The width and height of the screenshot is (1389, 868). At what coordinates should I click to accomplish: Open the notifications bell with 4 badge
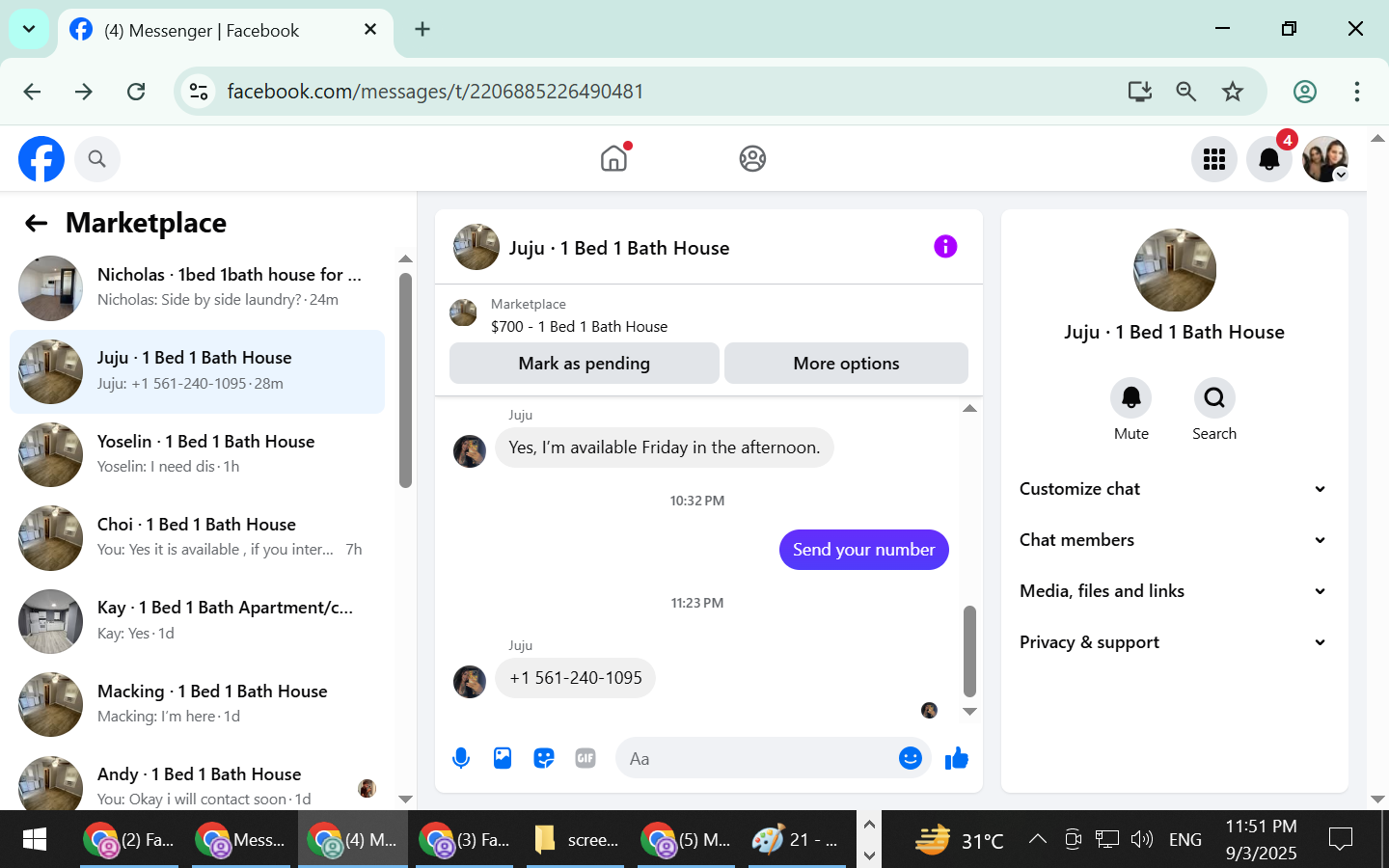coord(1269,159)
